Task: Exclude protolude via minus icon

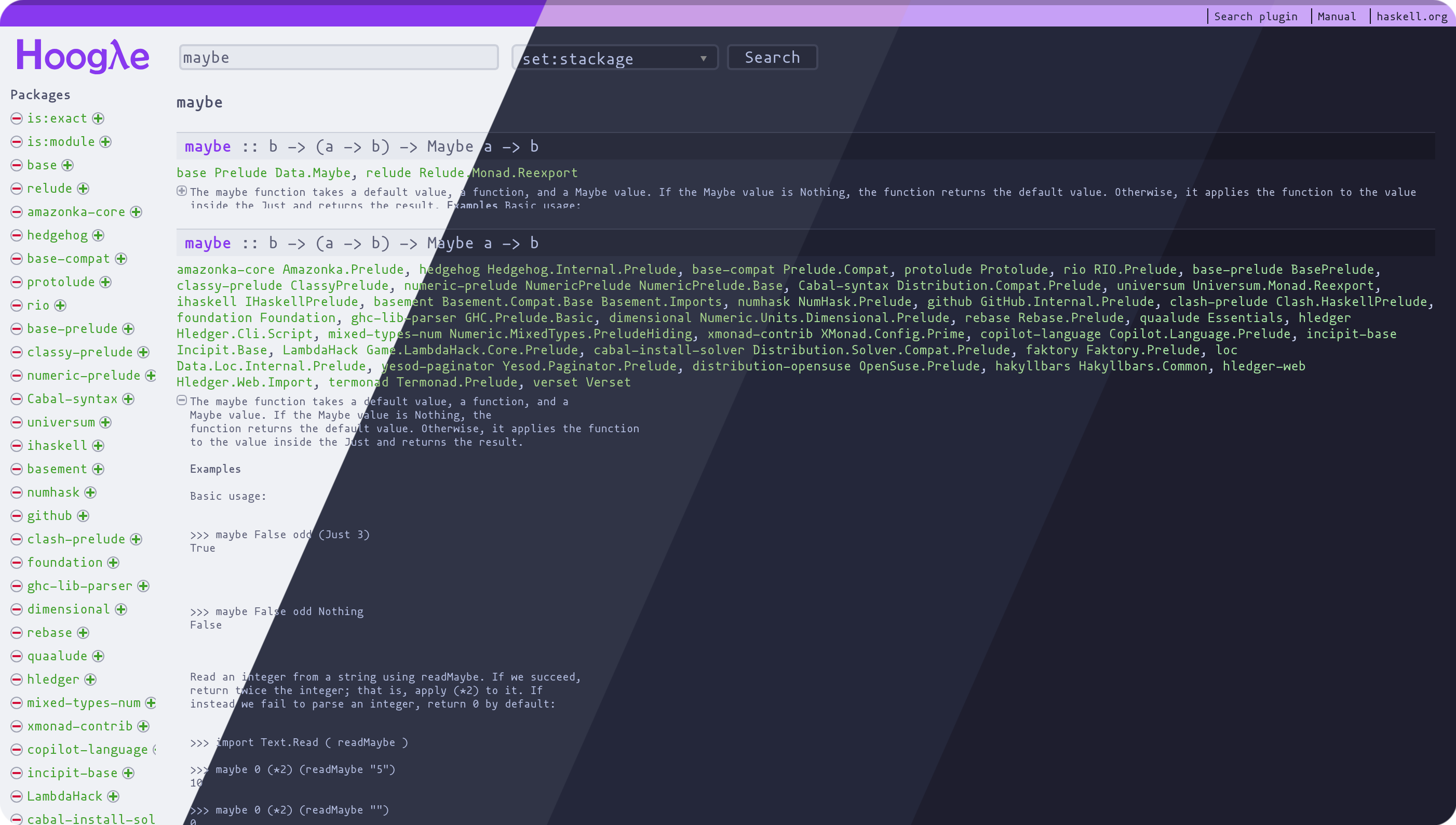Action: [x=17, y=282]
